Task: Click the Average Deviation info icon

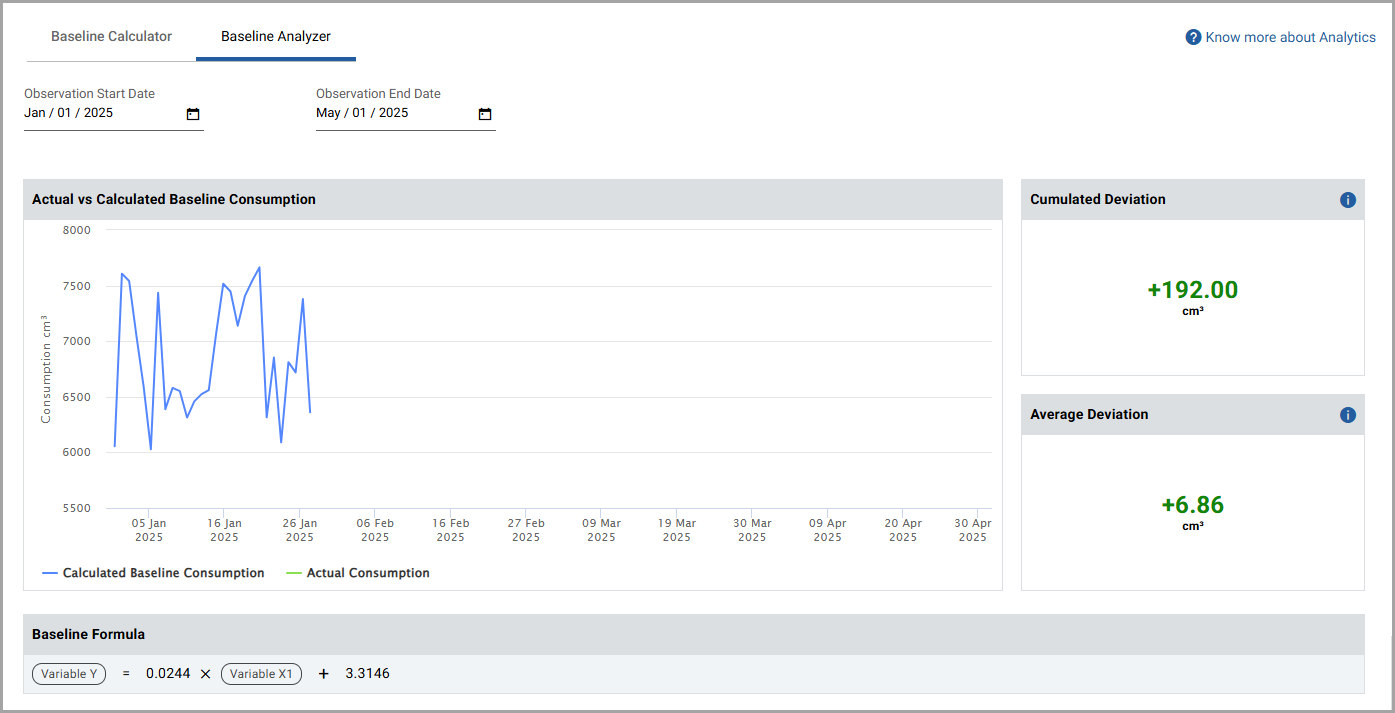Action: coord(1347,415)
